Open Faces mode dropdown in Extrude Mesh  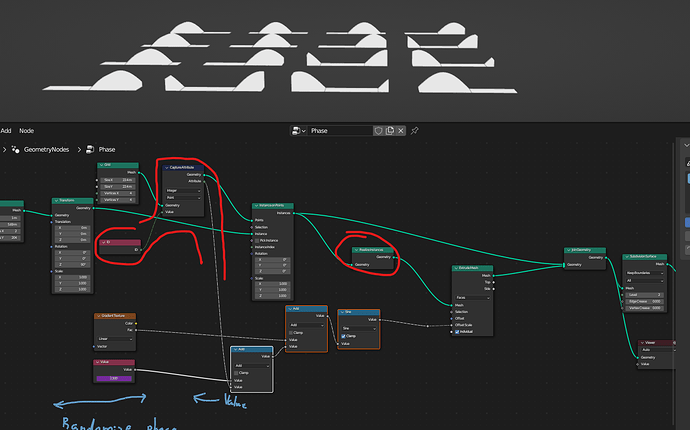click(x=473, y=298)
